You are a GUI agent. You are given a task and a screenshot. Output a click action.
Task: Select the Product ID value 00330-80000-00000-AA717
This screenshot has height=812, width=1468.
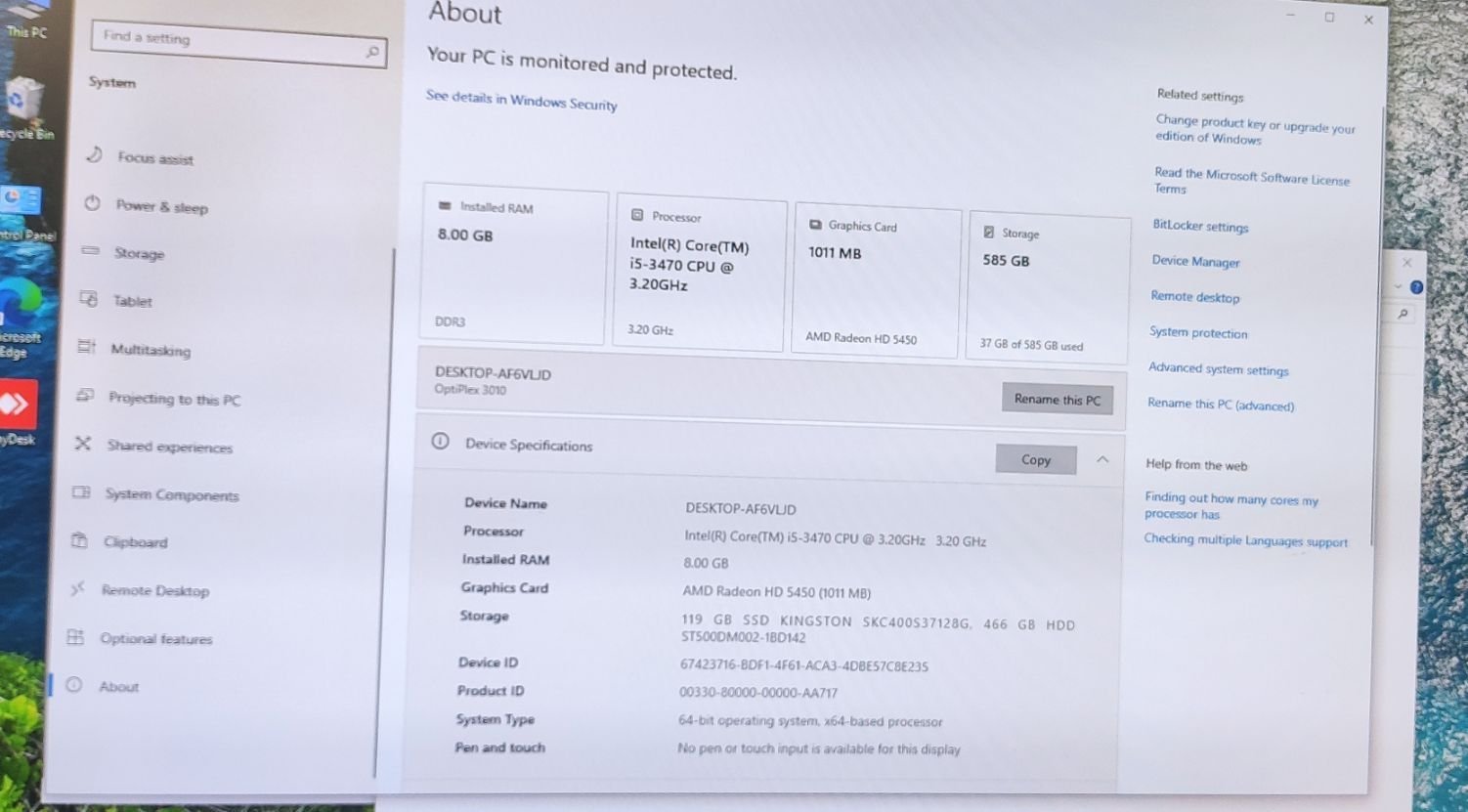(x=757, y=693)
